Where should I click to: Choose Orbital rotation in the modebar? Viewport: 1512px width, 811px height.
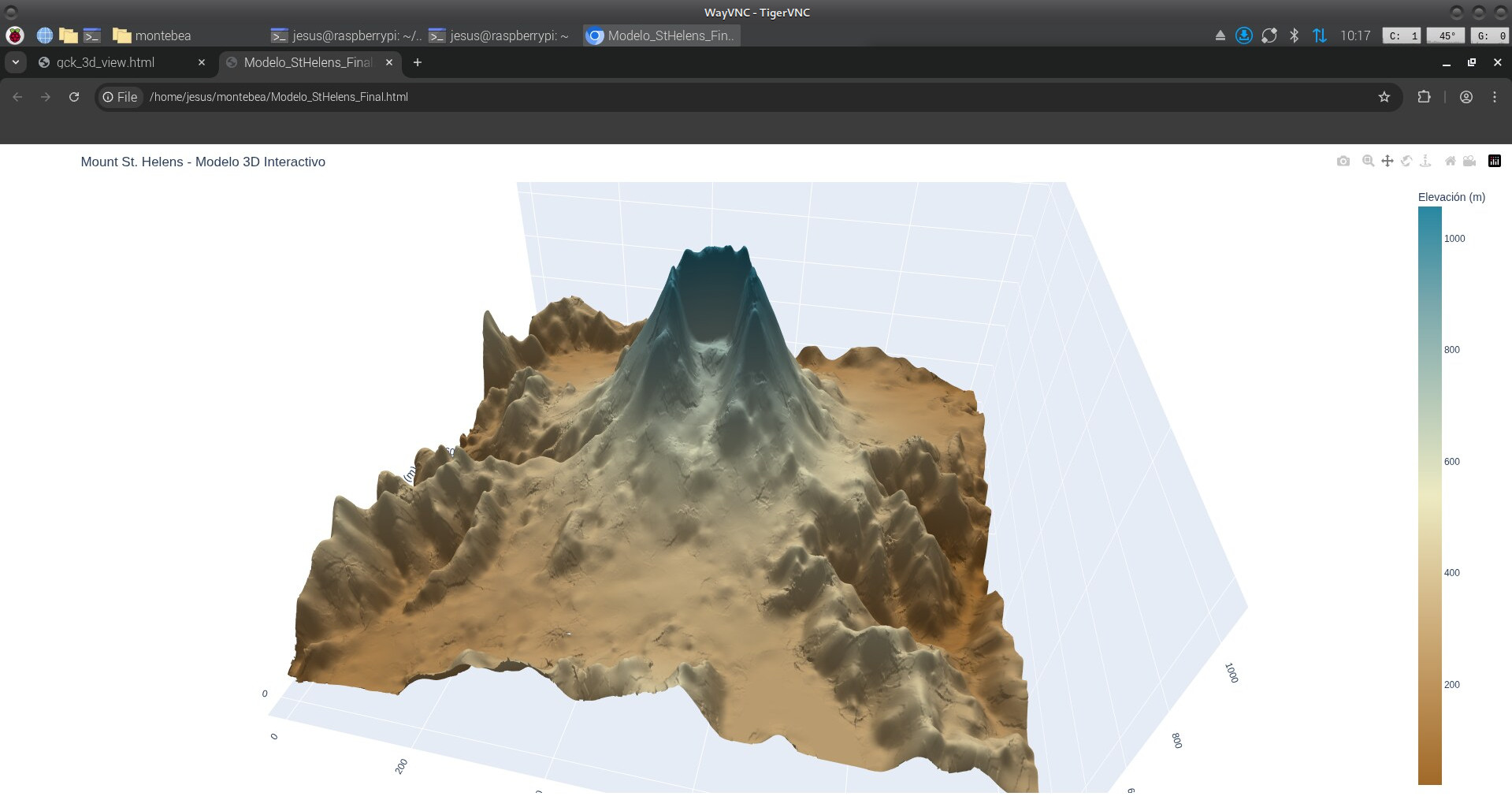(1406, 161)
